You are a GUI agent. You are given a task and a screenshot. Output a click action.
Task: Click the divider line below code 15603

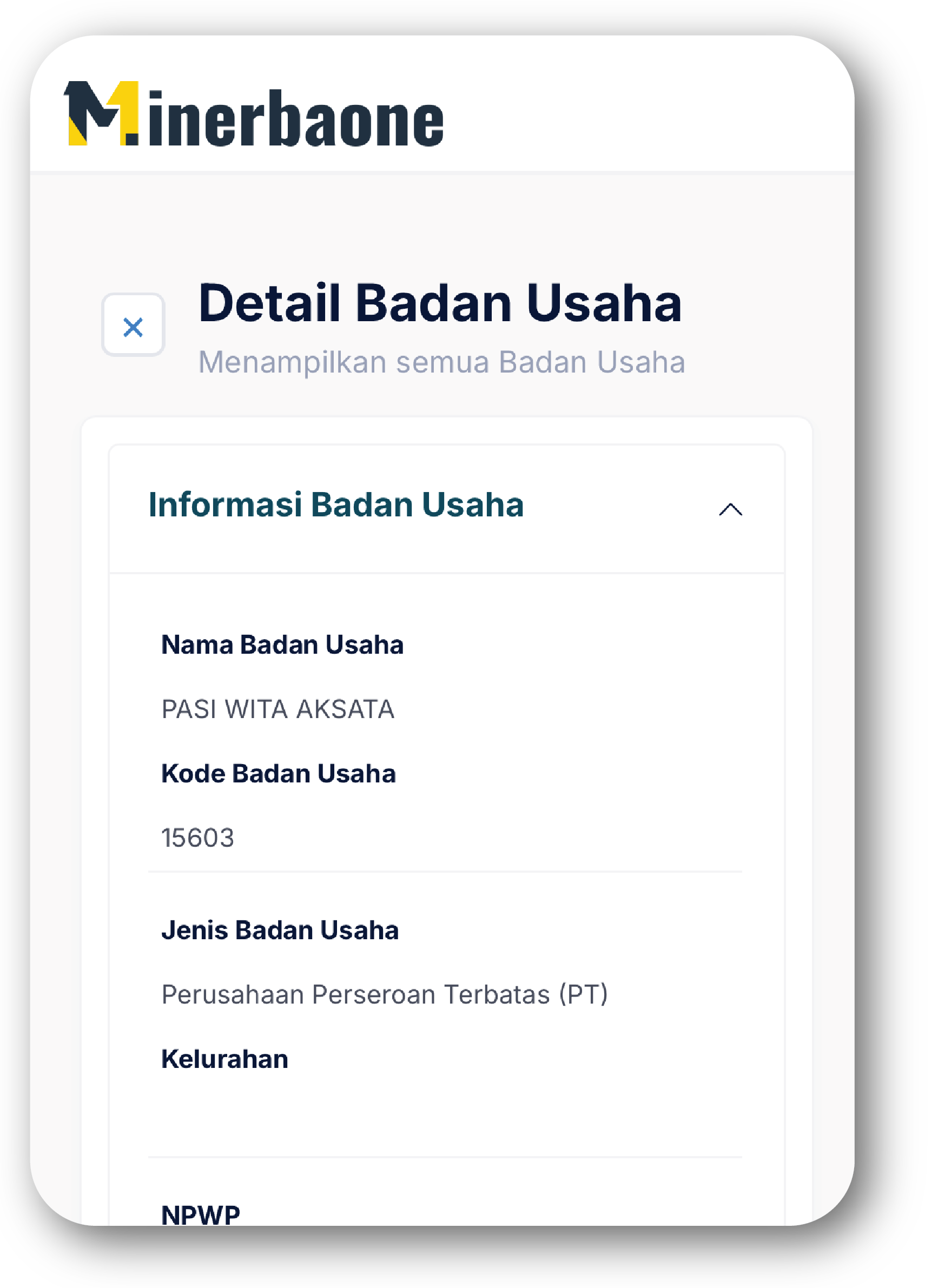(x=445, y=872)
